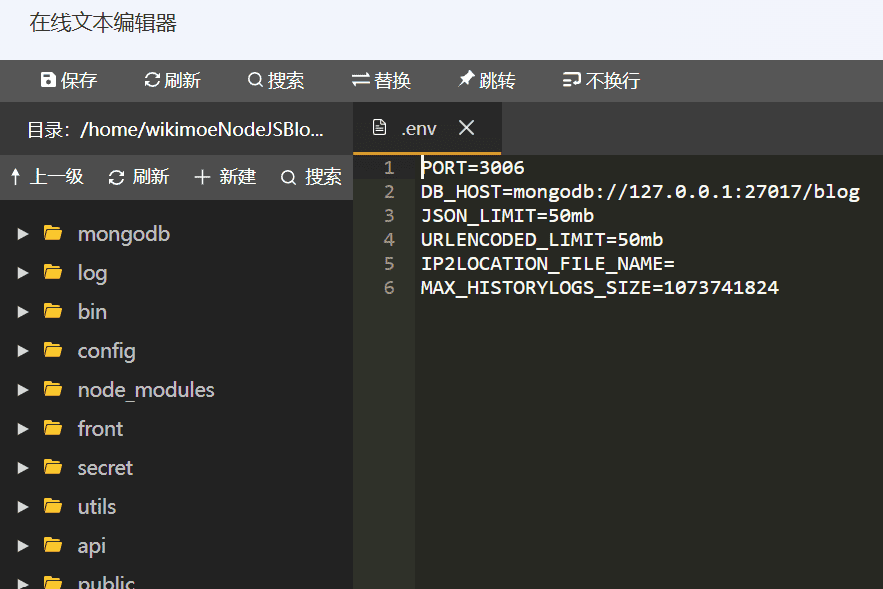Screen dimensions: 883x589
Task: Select the utils folder
Action: 96,507
